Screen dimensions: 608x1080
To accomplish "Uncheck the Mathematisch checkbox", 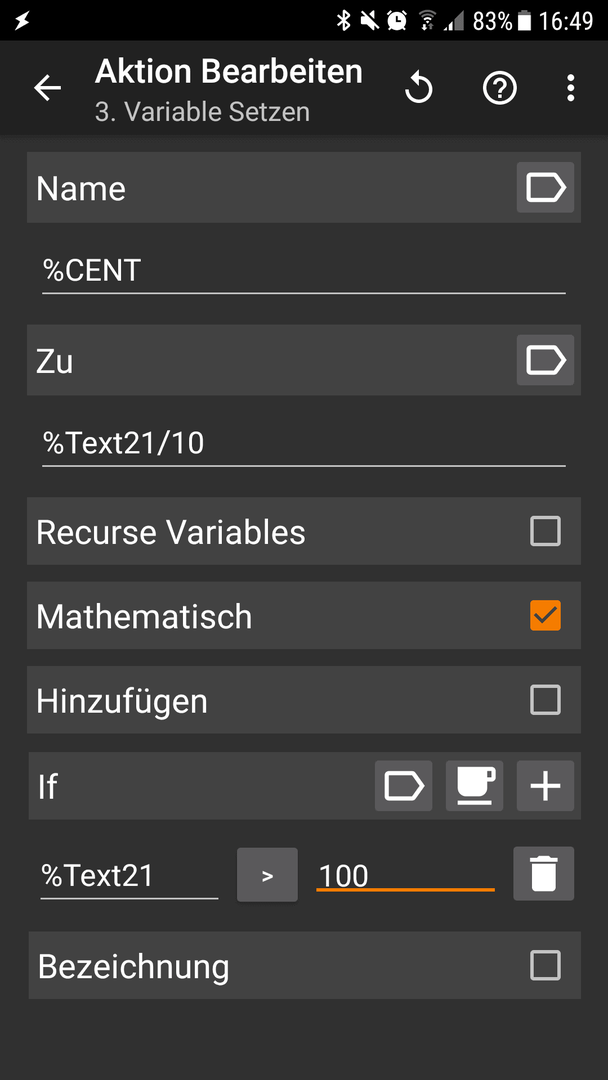I will point(545,616).
